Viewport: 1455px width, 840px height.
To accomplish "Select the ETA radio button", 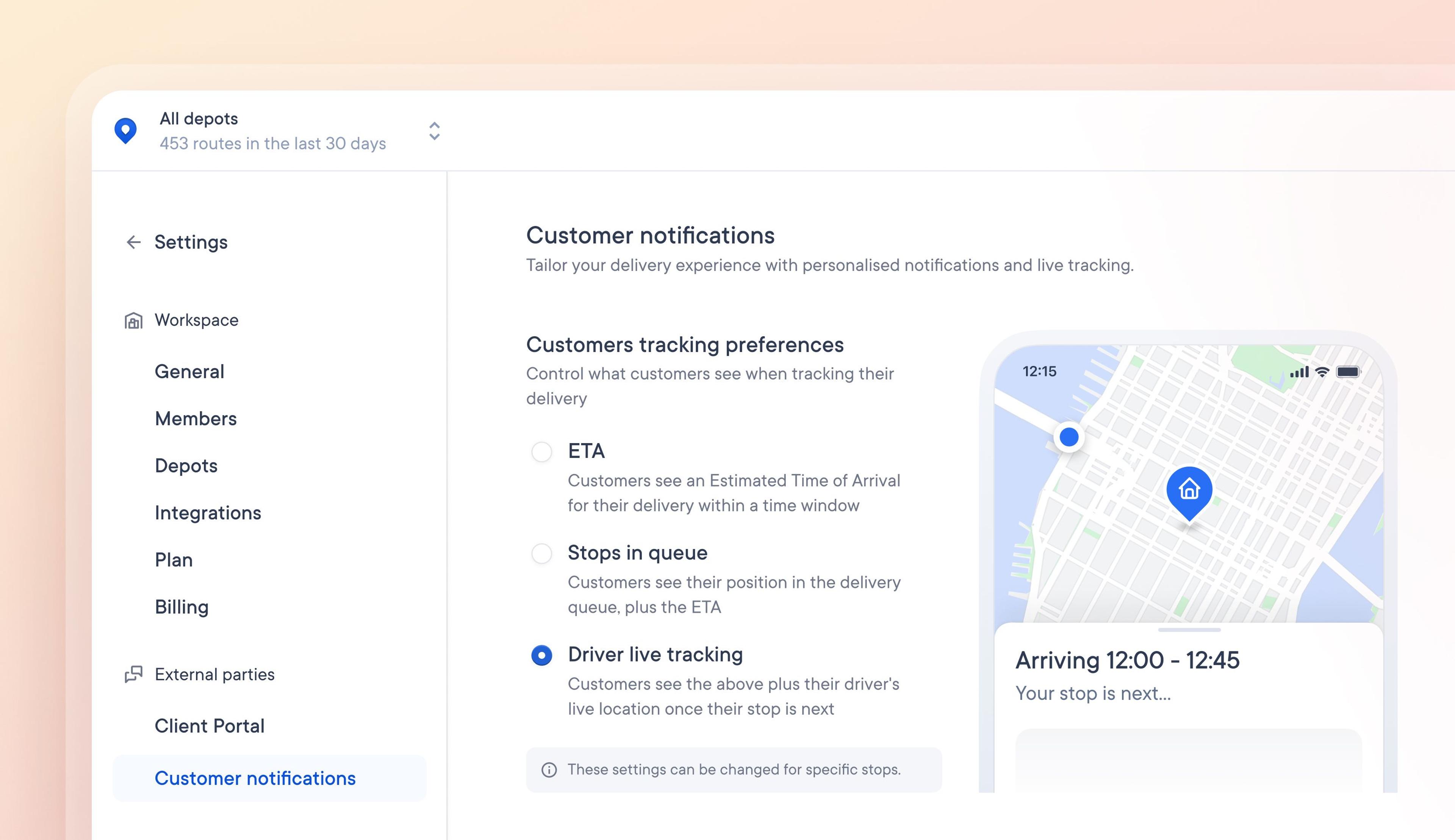I will [x=541, y=451].
